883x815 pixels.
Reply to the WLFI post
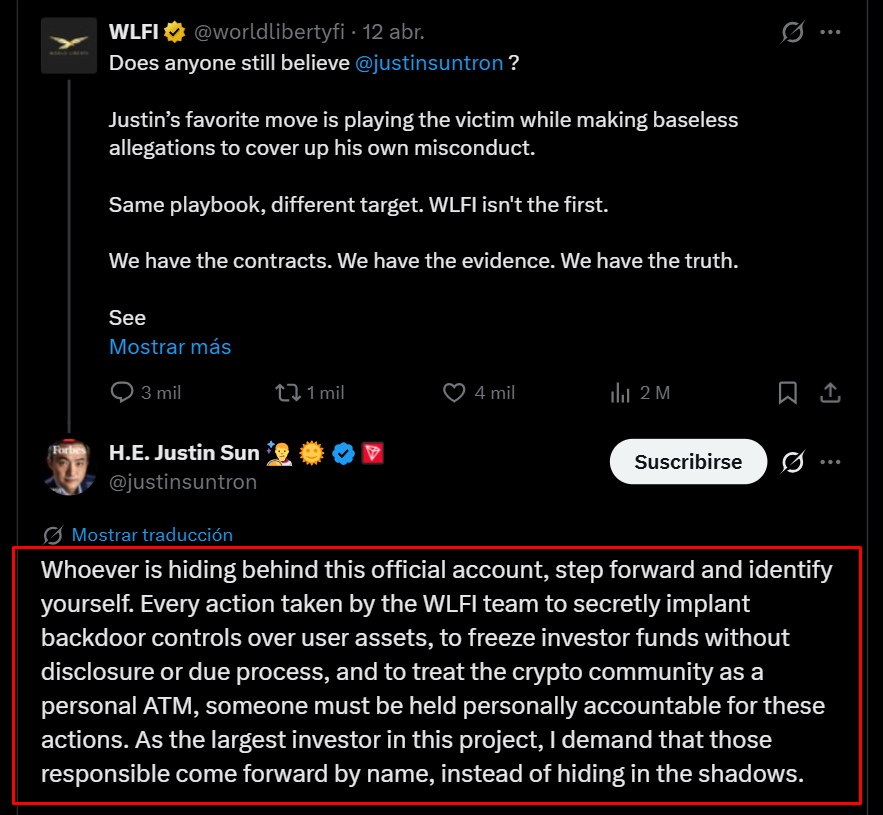pos(121,393)
